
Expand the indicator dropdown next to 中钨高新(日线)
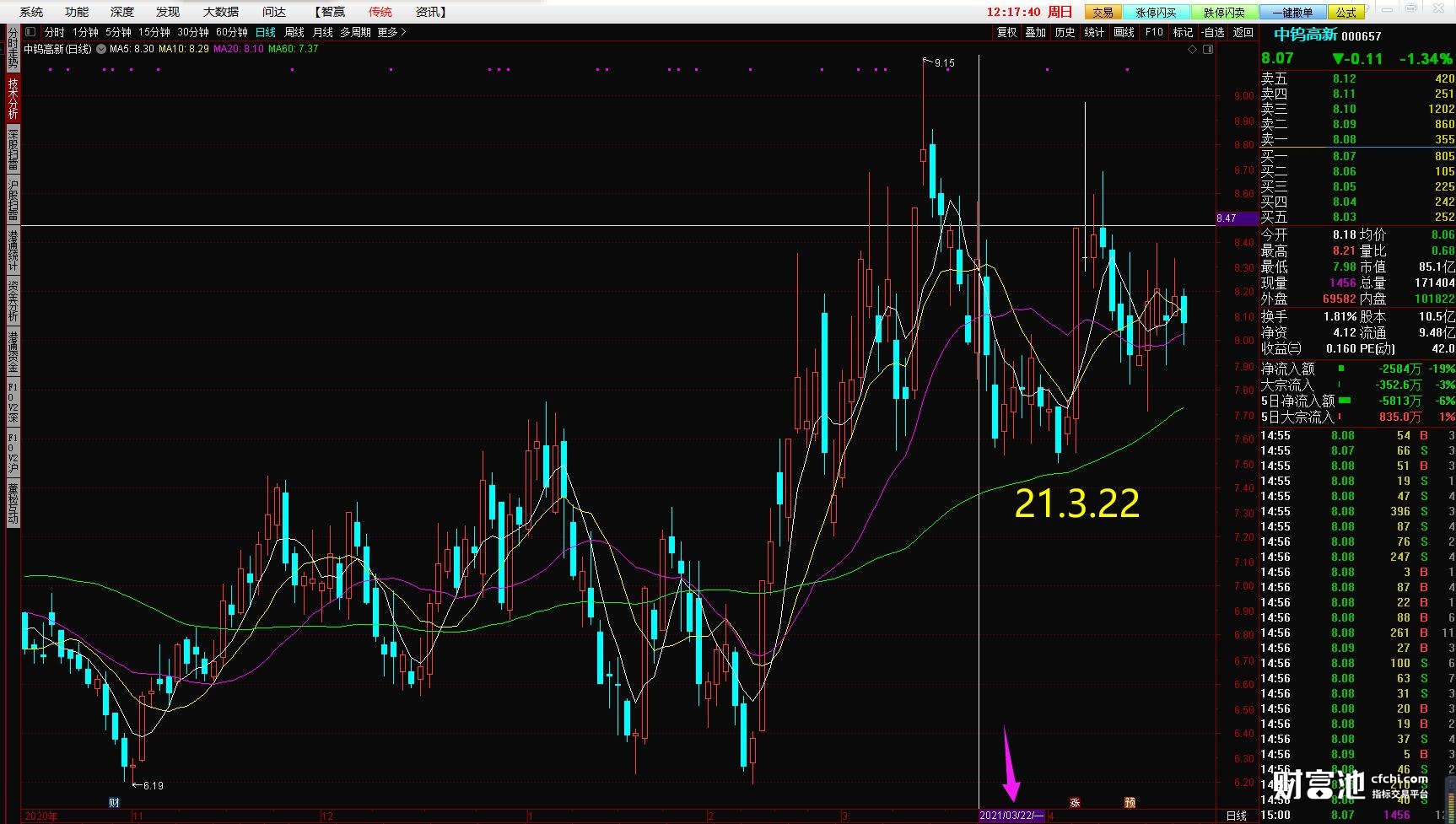(x=101, y=49)
